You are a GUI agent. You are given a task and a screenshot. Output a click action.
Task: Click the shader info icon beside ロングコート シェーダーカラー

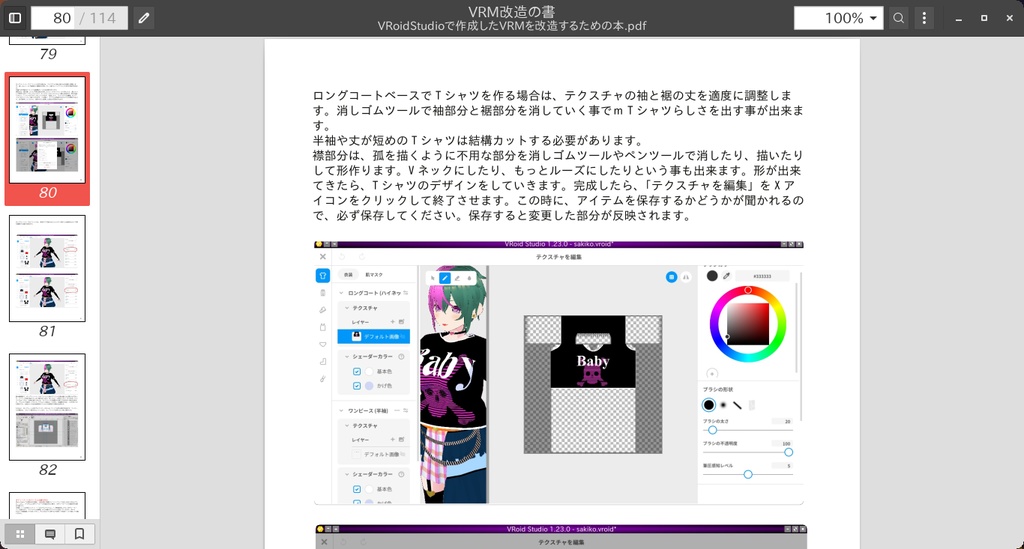pos(401,356)
